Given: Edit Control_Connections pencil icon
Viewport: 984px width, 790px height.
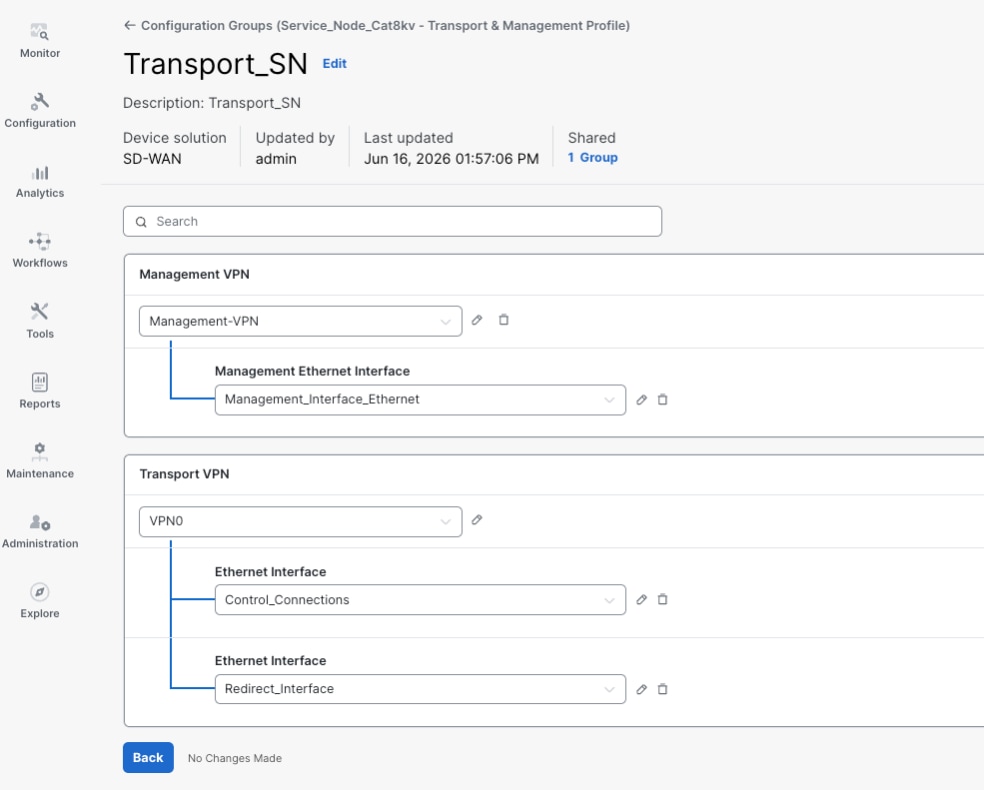Looking at the screenshot, I should click(x=641, y=599).
